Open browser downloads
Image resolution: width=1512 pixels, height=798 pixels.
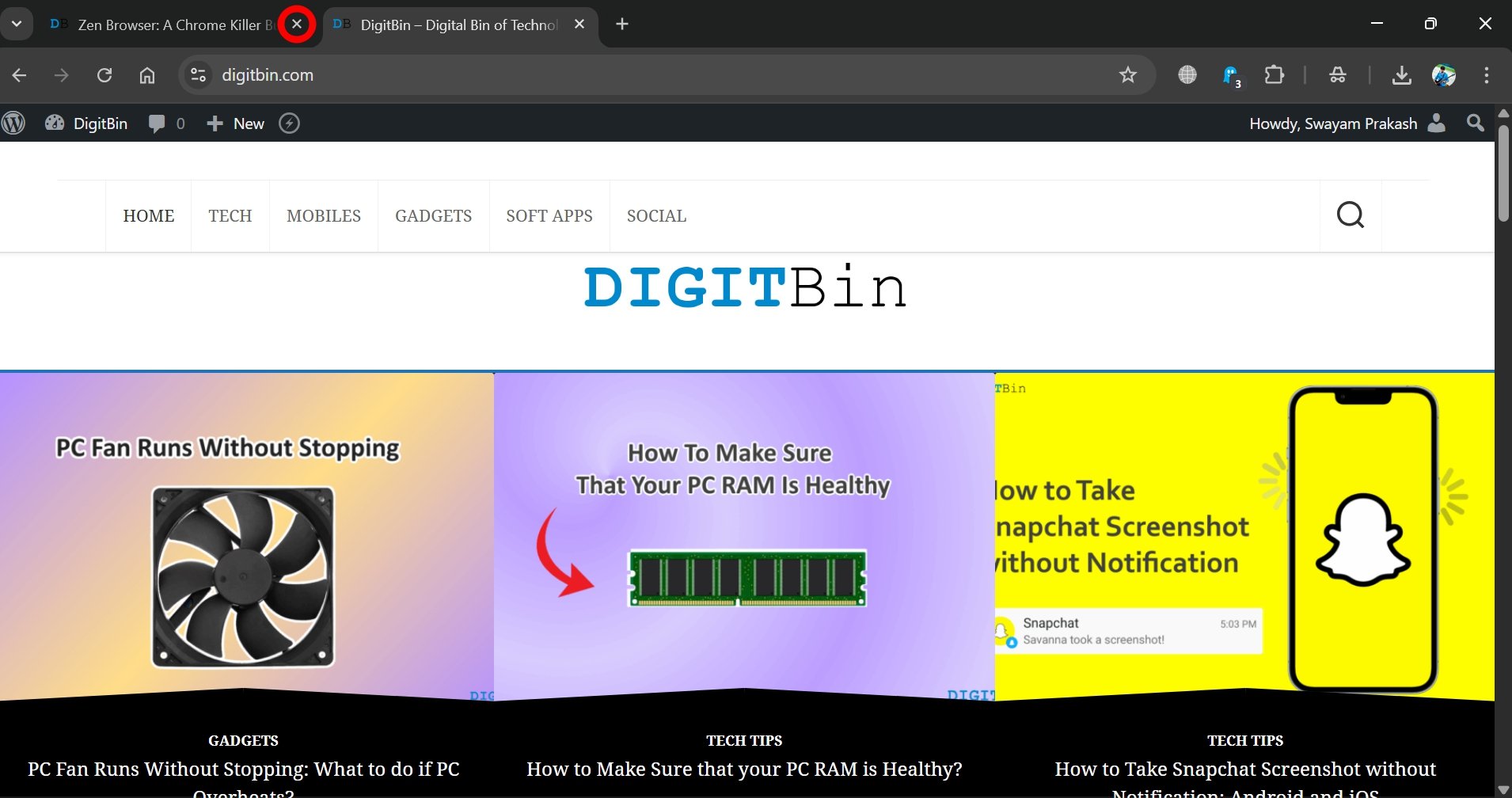(1402, 75)
